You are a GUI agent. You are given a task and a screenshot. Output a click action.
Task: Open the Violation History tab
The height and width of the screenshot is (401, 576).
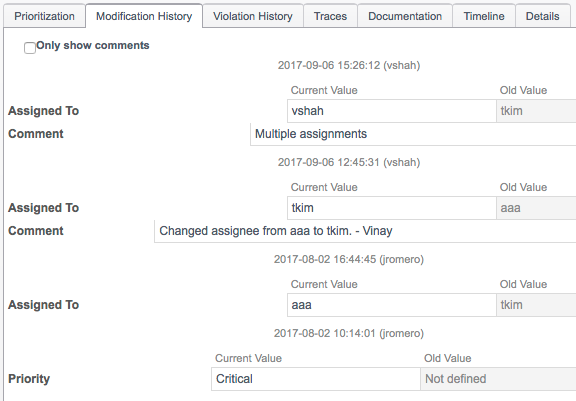(x=253, y=16)
